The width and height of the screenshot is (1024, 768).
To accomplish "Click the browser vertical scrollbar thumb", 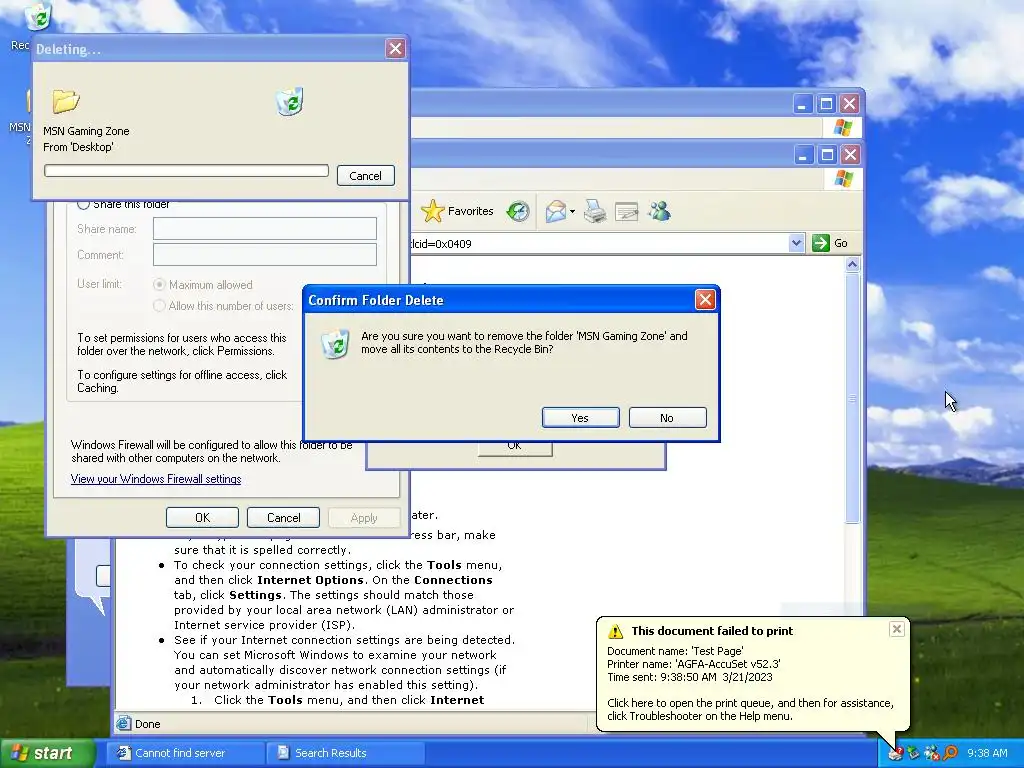I will pyautogui.click(x=852, y=398).
